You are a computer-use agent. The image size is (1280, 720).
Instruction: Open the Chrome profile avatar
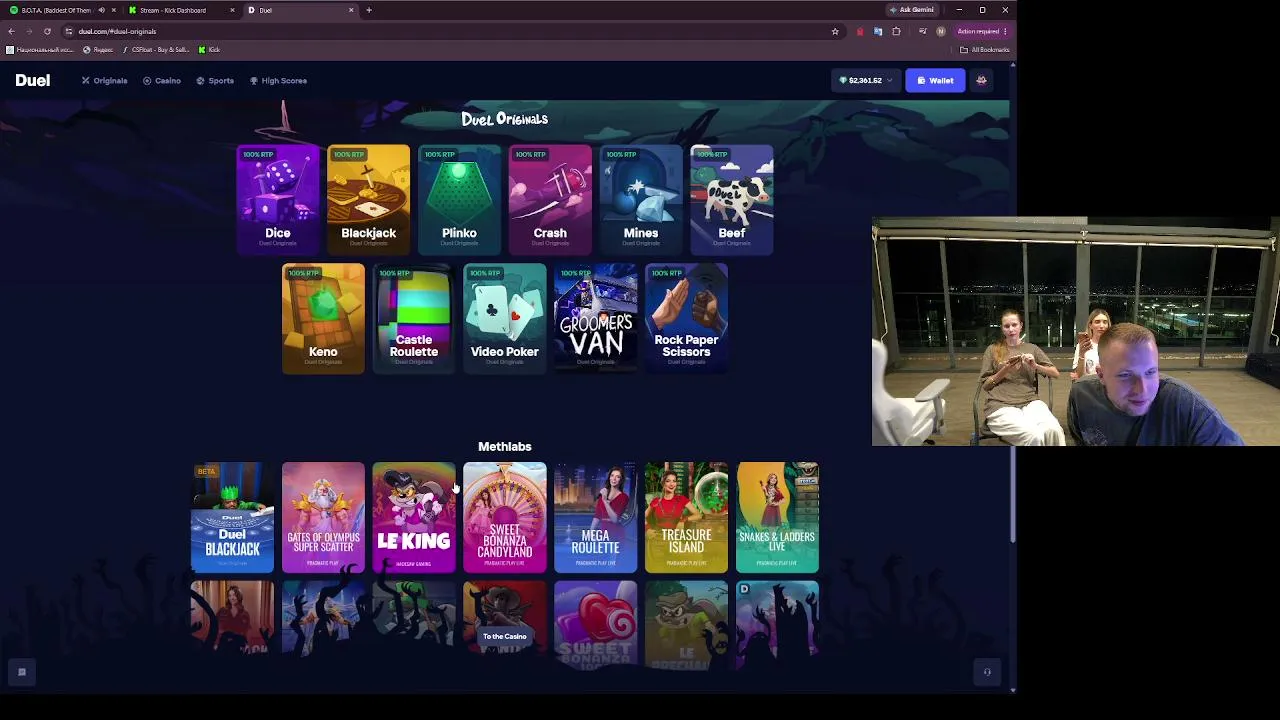(x=940, y=31)
